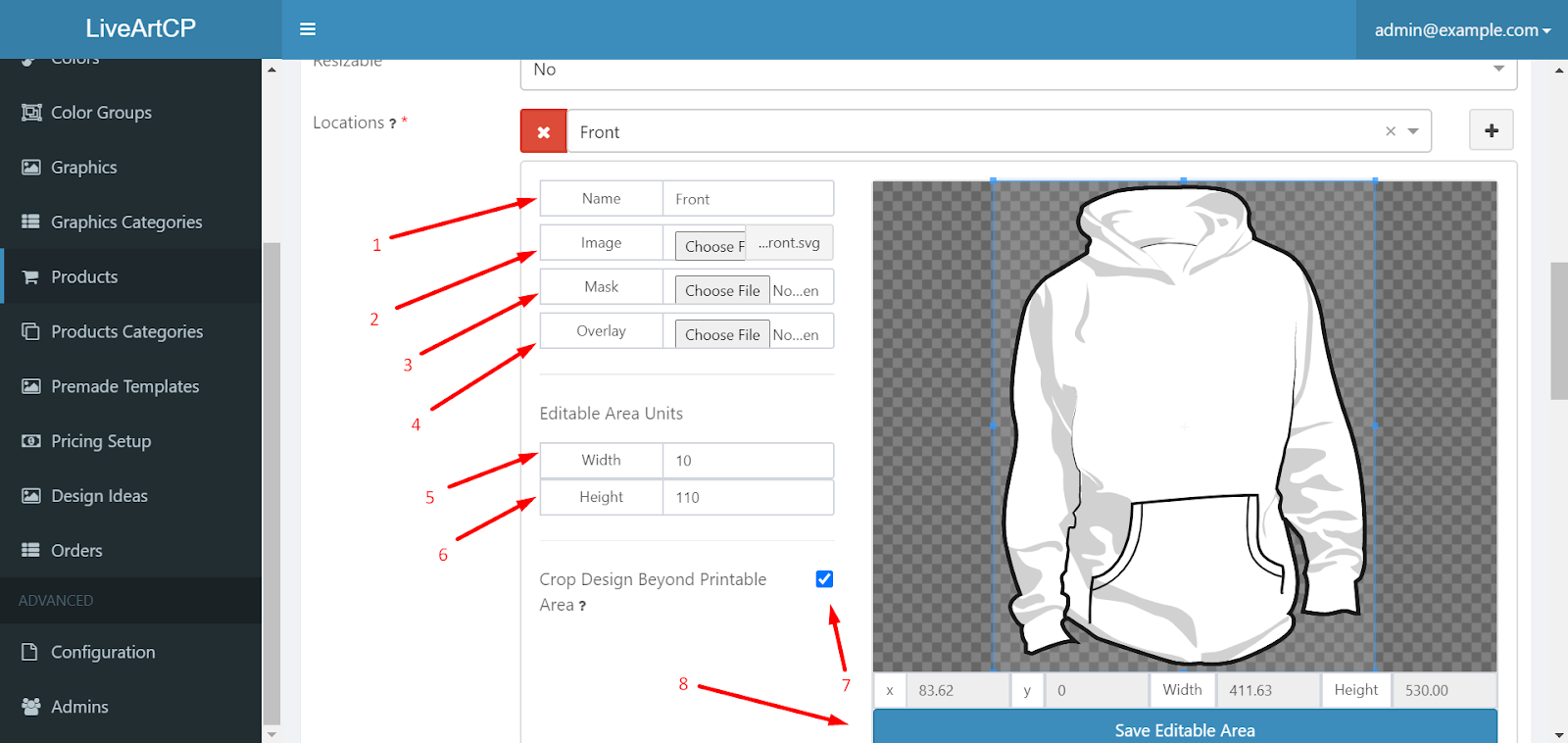
Task: Clear the Front selection with small x
Action: pyautogui.click(x=1390, y=131)
